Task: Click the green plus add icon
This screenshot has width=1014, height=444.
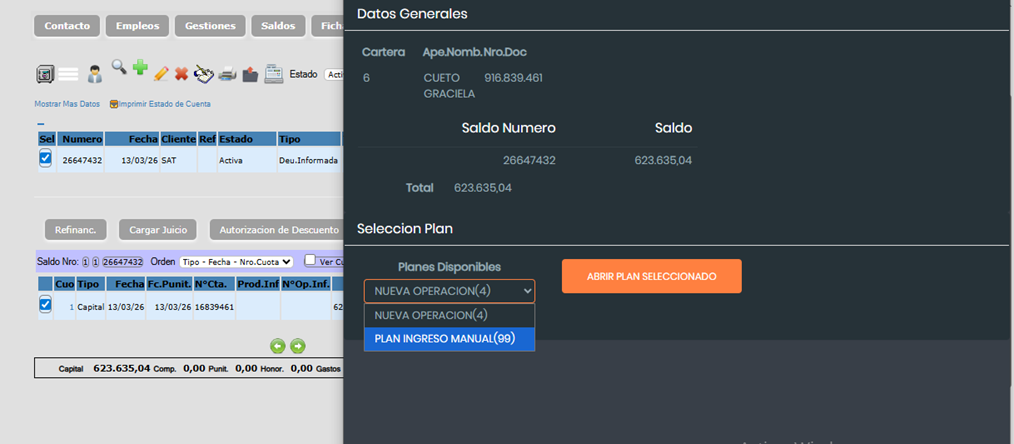Action: tap(140, 67)
